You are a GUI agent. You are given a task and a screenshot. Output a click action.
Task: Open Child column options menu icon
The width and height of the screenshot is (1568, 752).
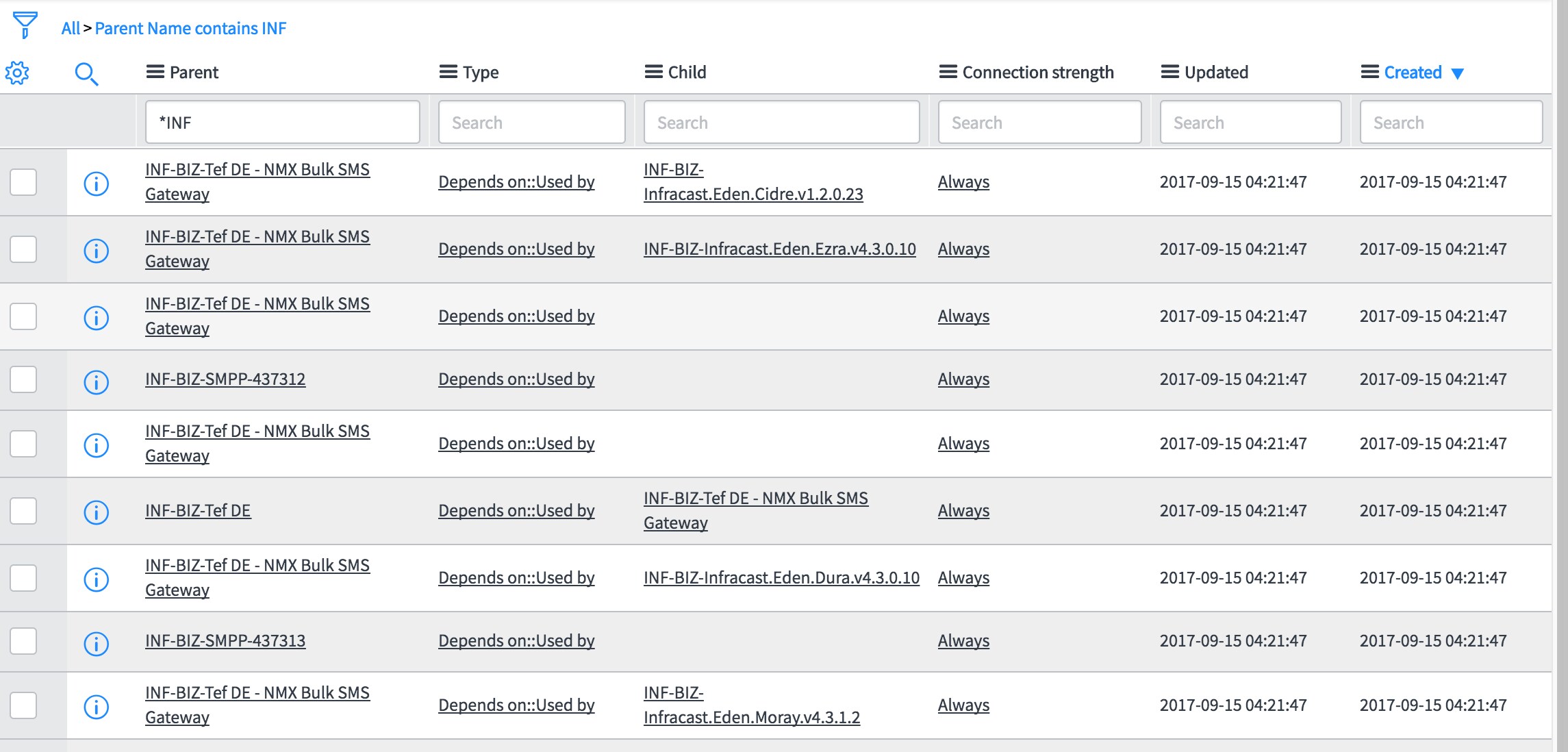[x=654, y=72]
